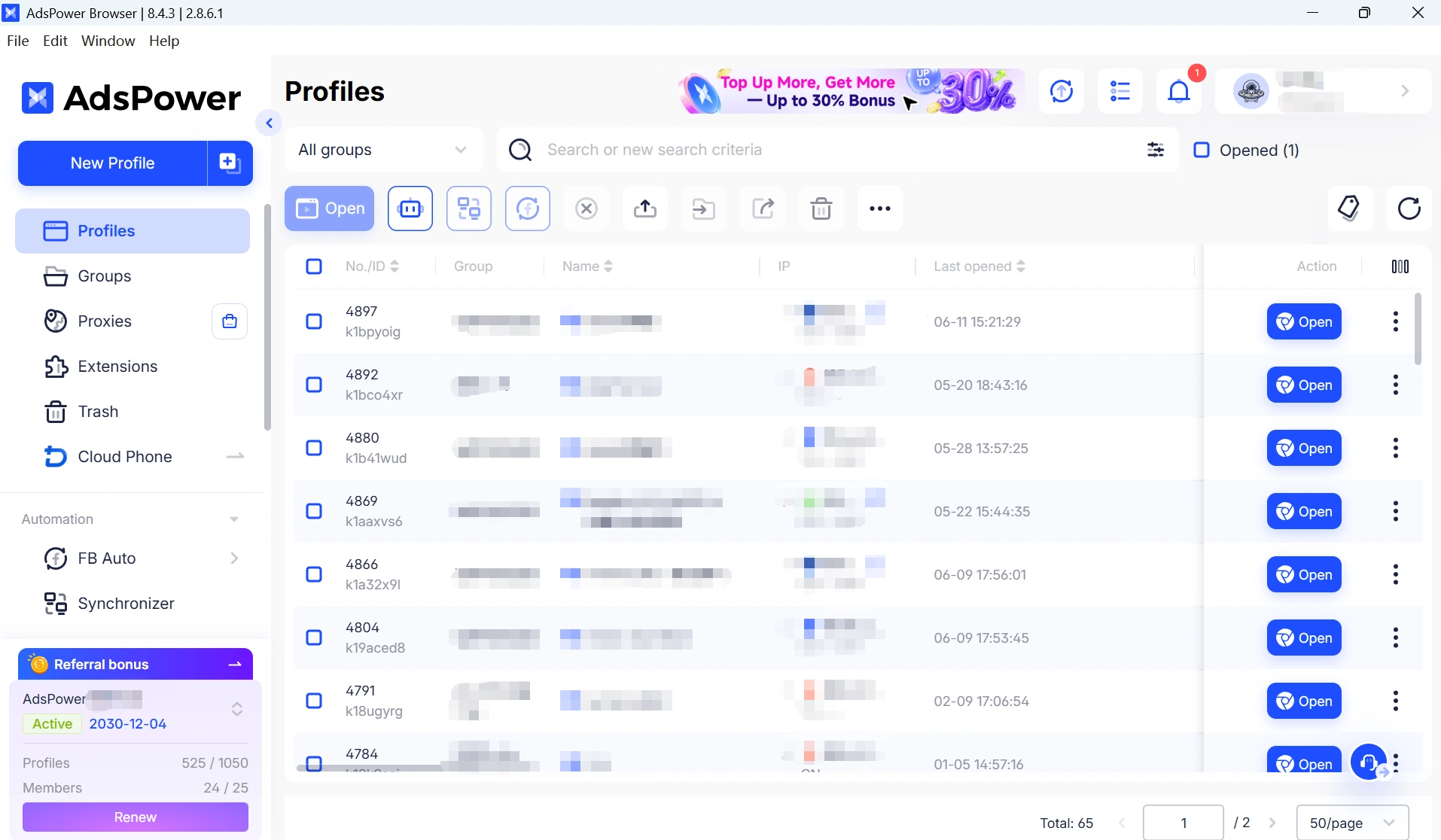This screenshot has height=840, width=1441.
Task: Click the window synchronizer toolbar icon
Action: click(x=469, y=208)
